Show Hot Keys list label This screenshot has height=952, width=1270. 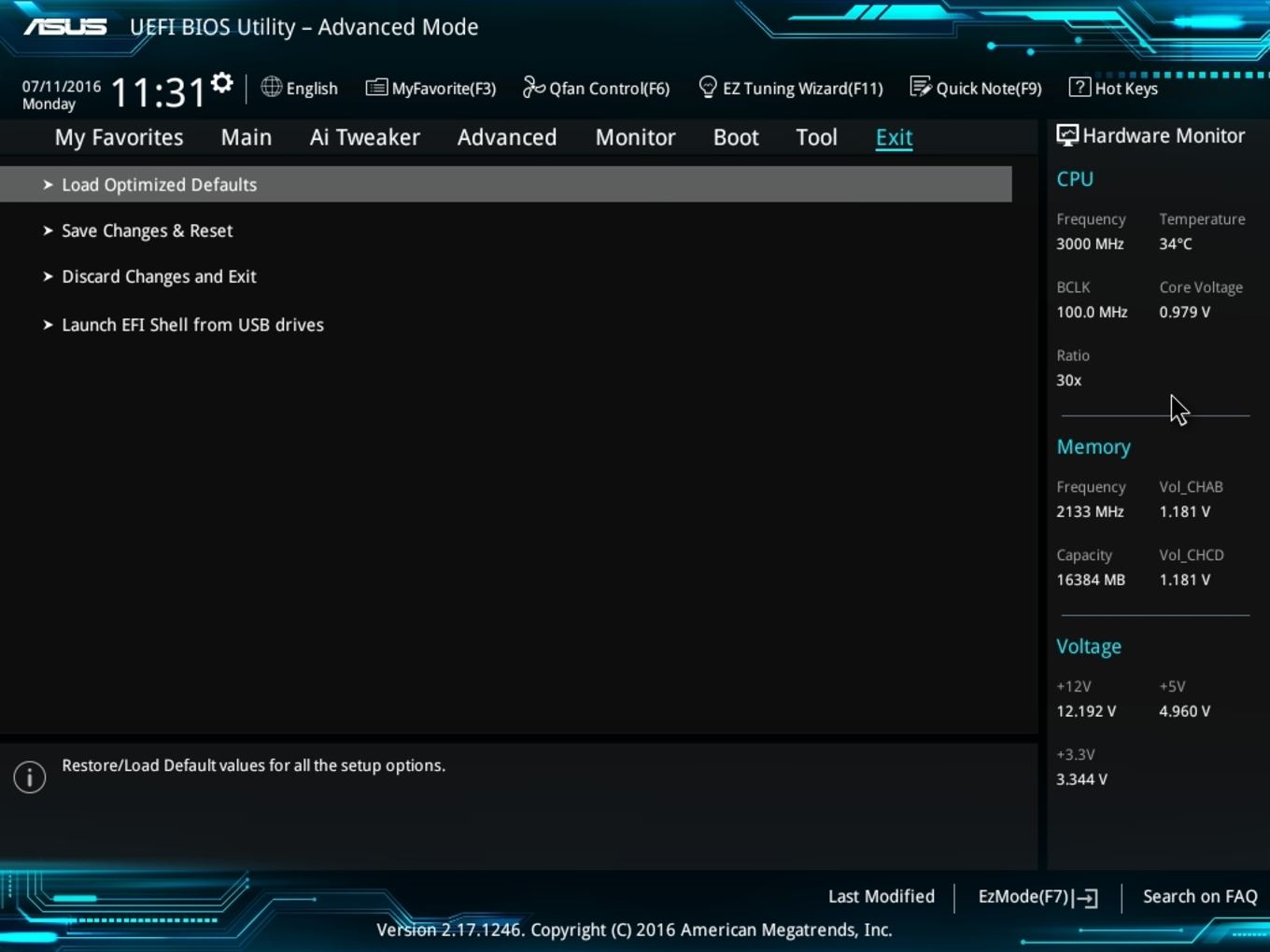tap(1126, 89)
